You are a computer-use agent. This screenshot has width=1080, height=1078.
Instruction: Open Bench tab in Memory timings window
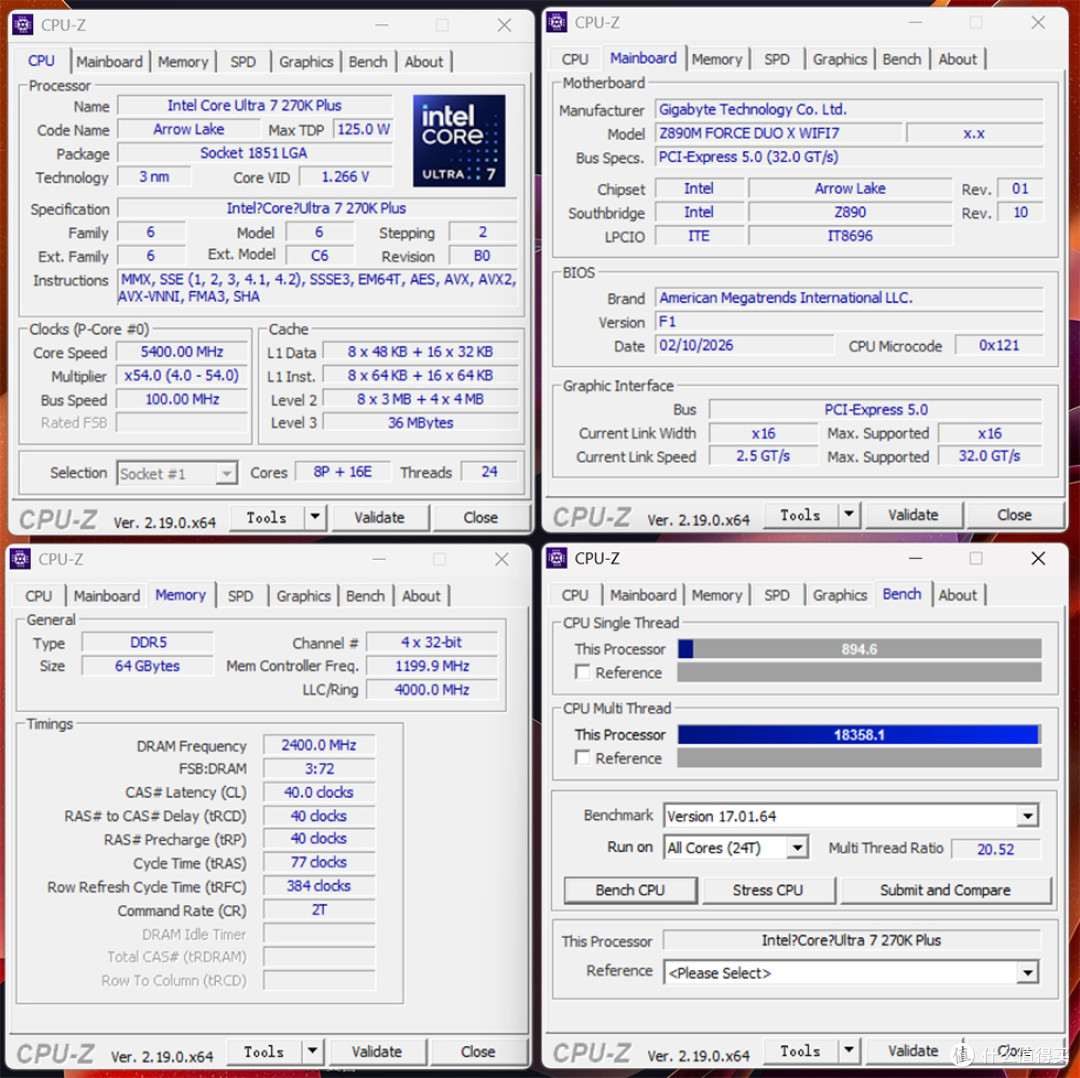[x=365, y=596]
